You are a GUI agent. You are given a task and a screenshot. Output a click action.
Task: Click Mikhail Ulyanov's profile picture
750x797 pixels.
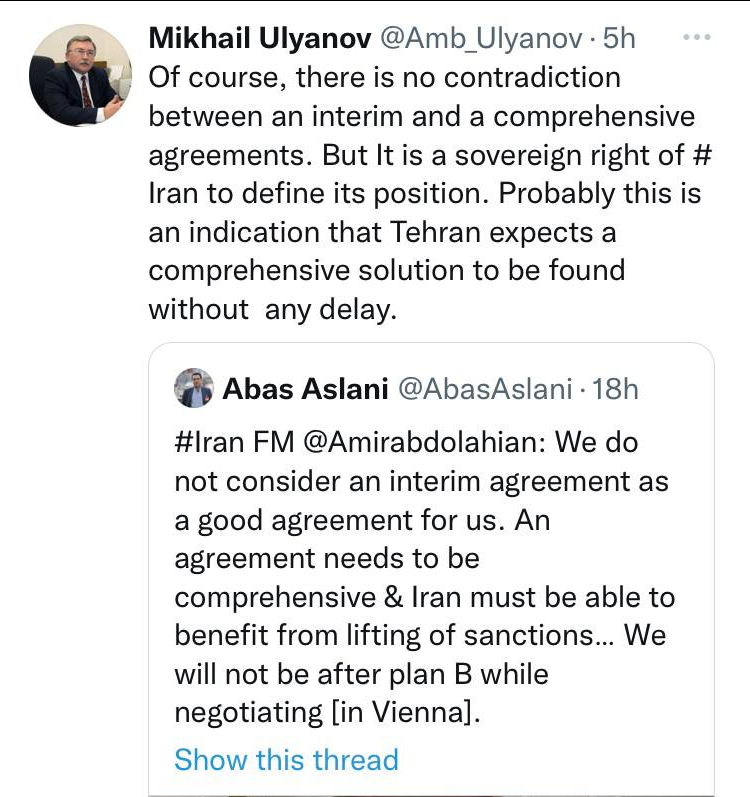coord(80,76)
